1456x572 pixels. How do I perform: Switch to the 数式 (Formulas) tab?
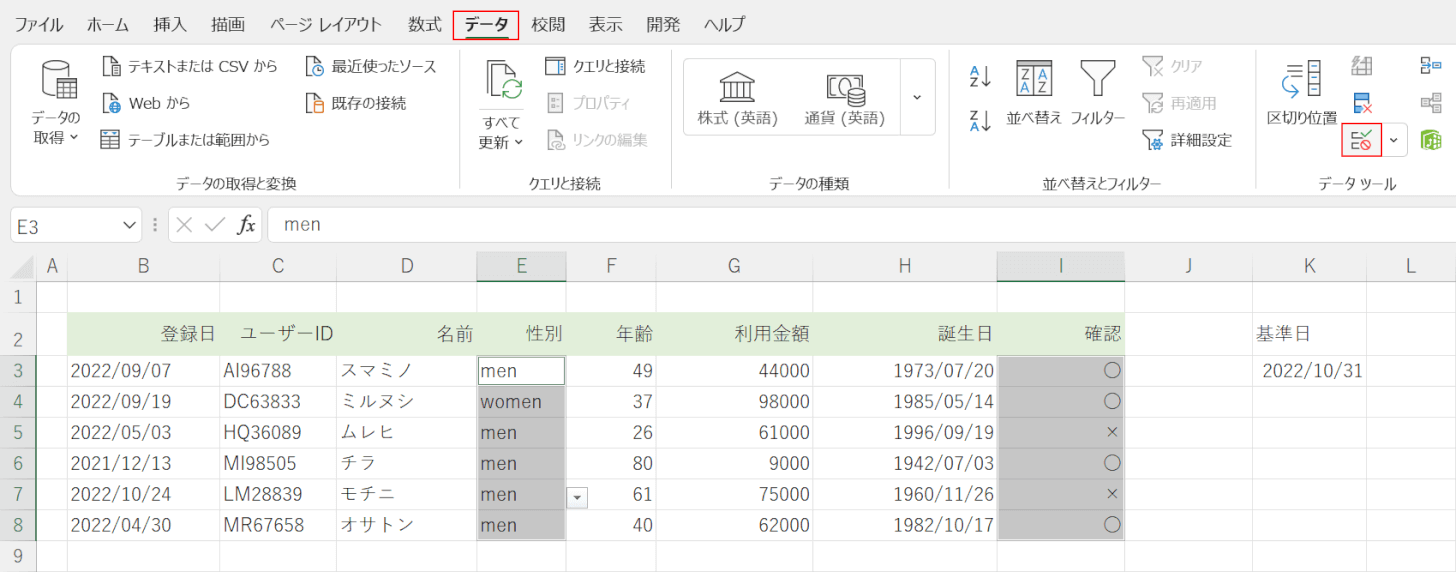(424, 24)
